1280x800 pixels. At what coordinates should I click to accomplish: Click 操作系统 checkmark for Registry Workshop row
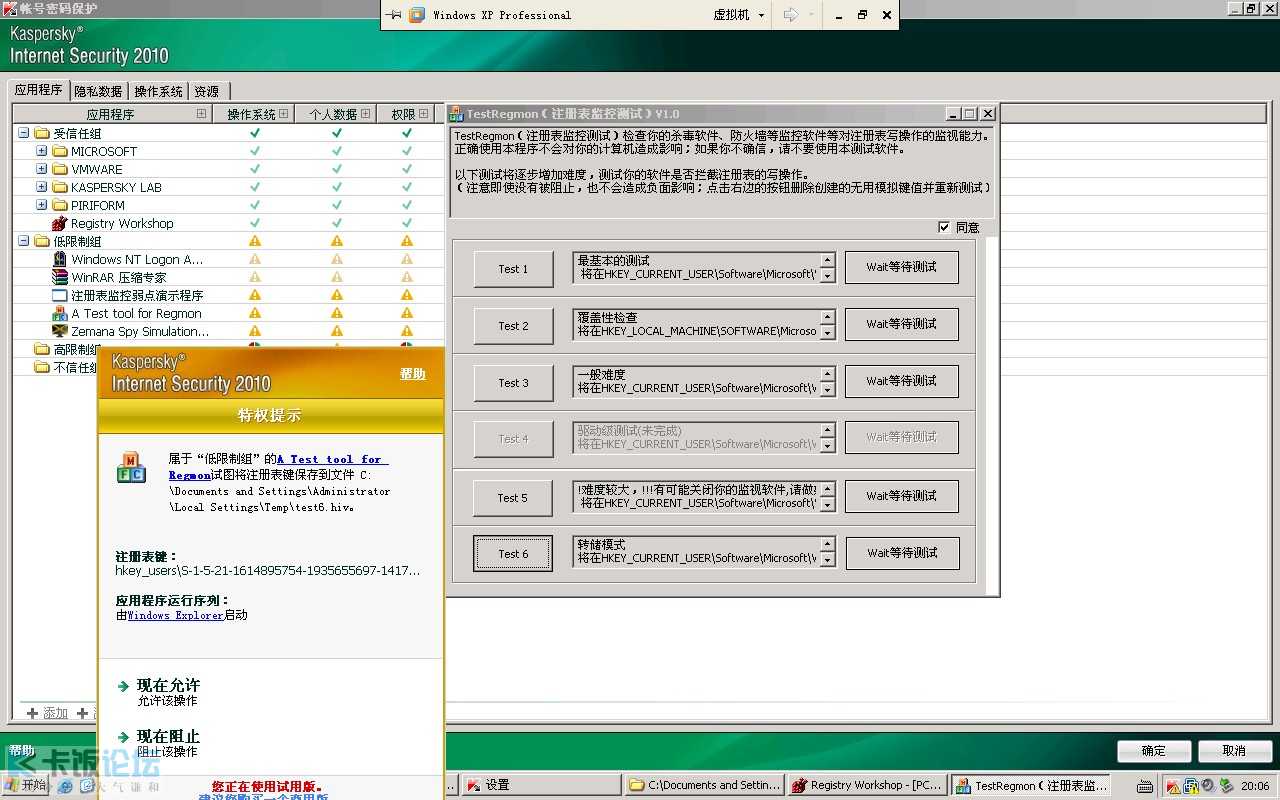254,223
